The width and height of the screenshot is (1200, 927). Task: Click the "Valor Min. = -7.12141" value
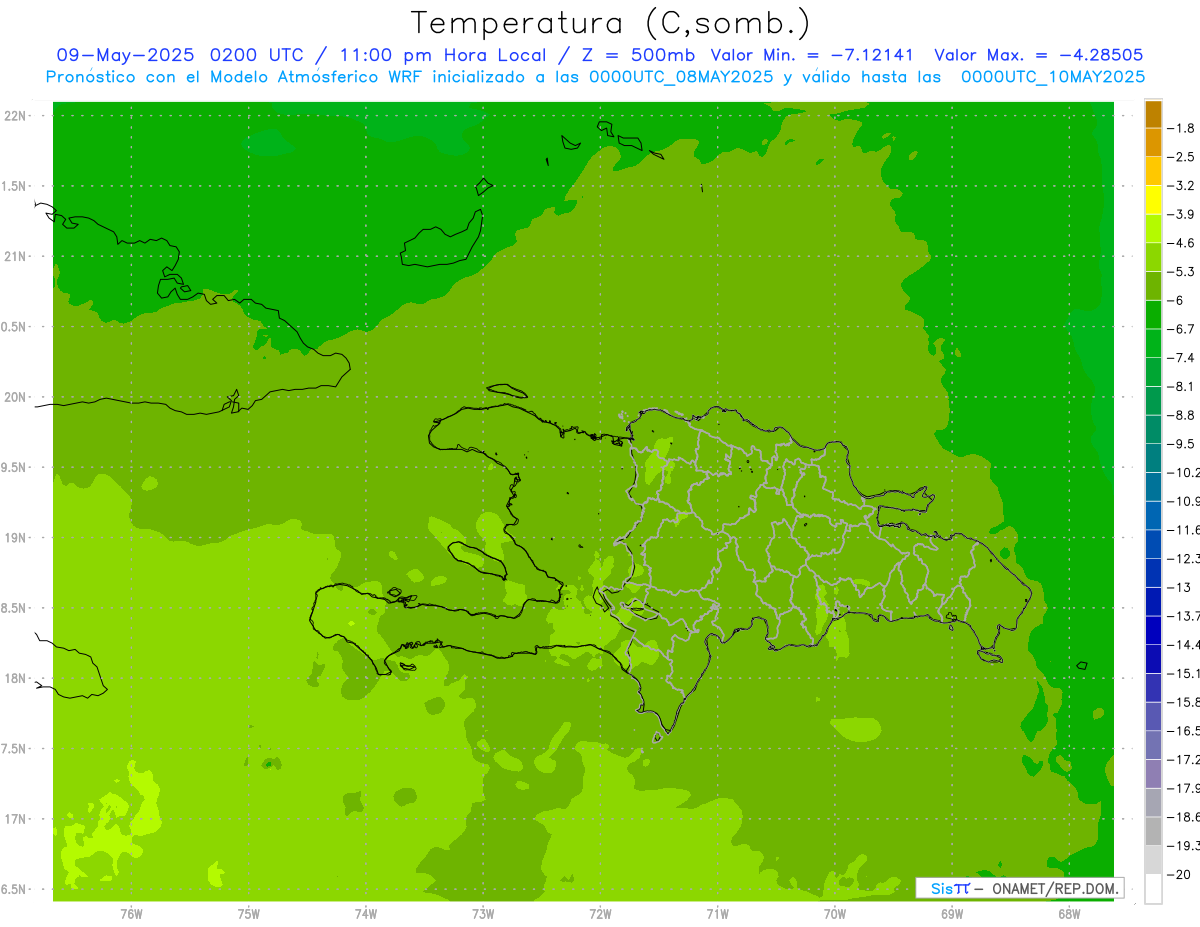coord(812,55)
